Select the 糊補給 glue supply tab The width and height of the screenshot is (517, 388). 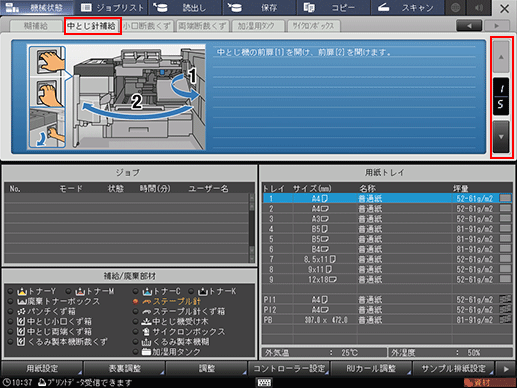[36, 26]
